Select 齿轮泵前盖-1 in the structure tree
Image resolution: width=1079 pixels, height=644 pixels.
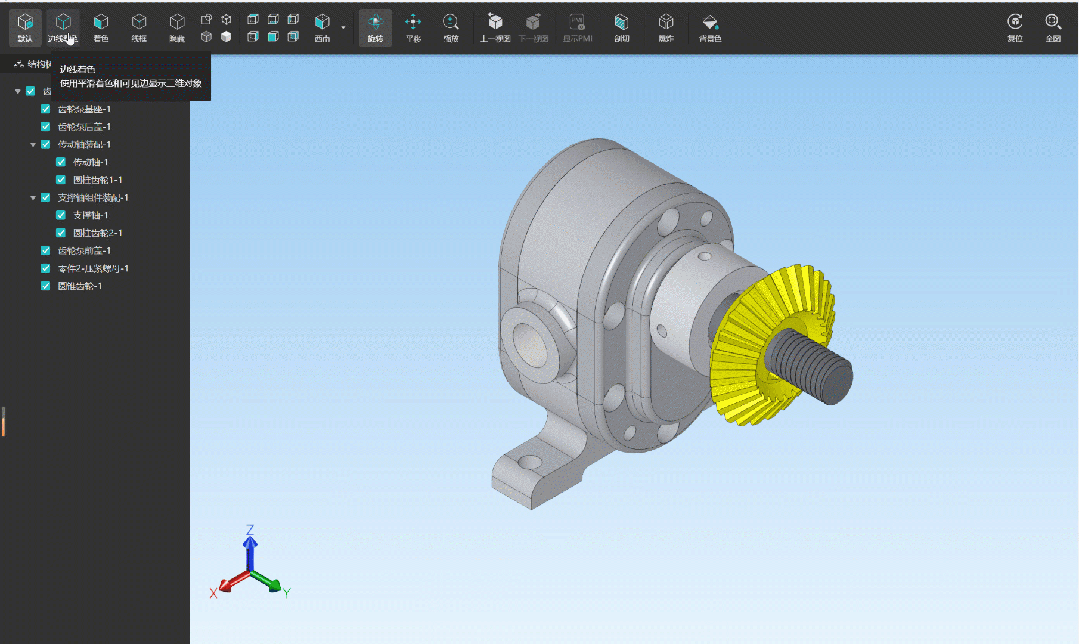[84, 251]
